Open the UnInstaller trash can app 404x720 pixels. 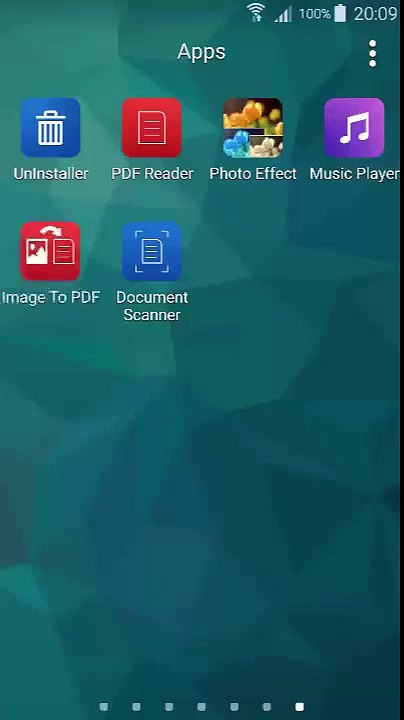(x=50, y=127)
